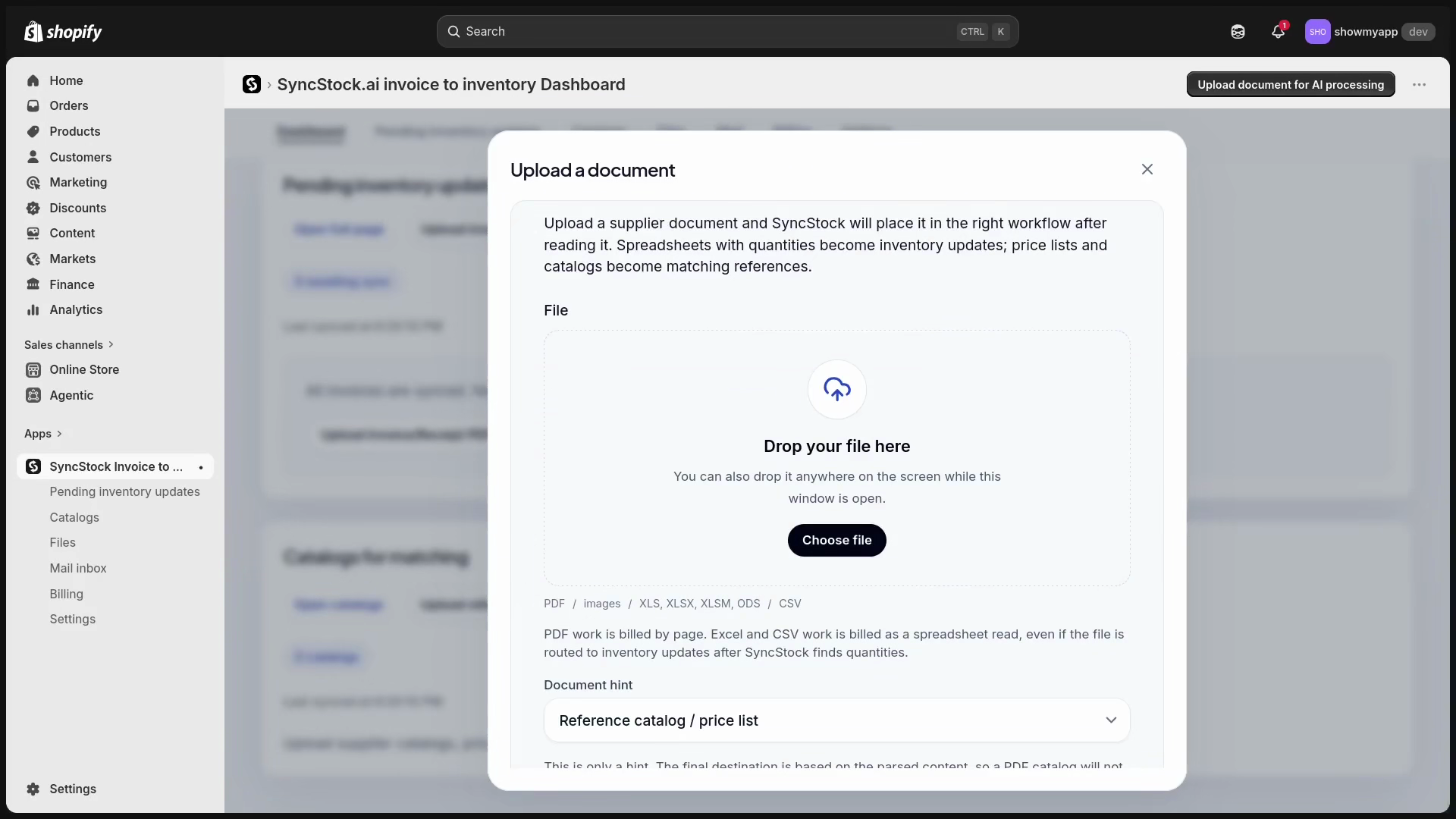Click the Products tag icon
The height and width of the screenshot is (819, 1456).
pos(33,131)
